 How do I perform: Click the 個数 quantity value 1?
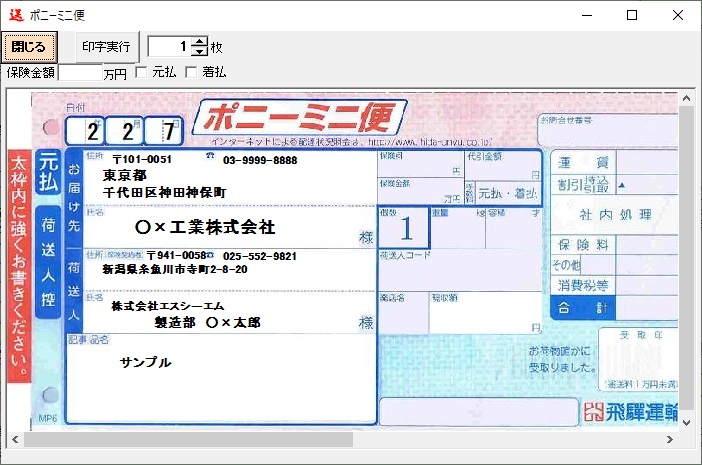click(406, 229)
